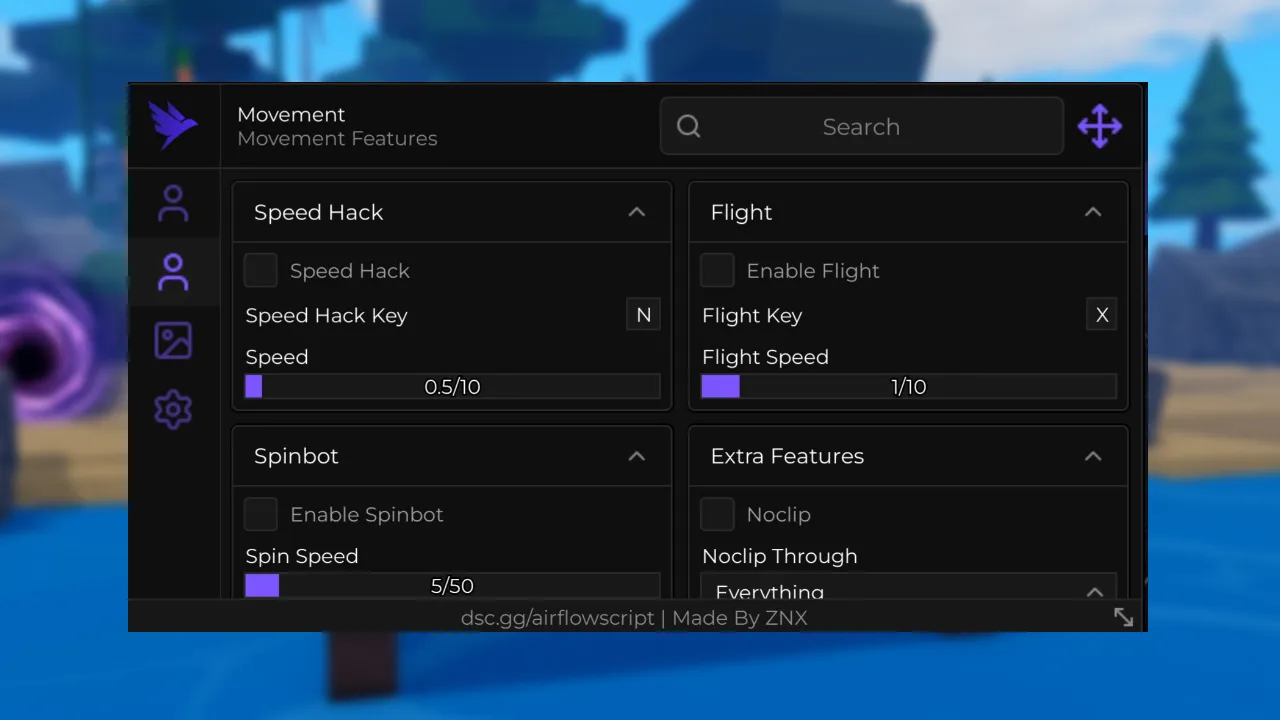Turn on the Enable Spinbot checkbox
Viewport: 1280px width, 720px height.
[261, 515]
